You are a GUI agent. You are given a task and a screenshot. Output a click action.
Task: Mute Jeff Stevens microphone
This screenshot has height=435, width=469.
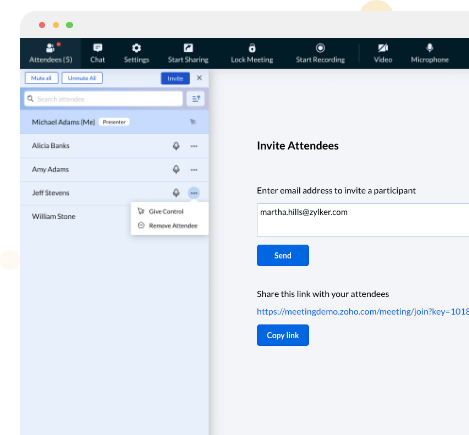[176, 193]
